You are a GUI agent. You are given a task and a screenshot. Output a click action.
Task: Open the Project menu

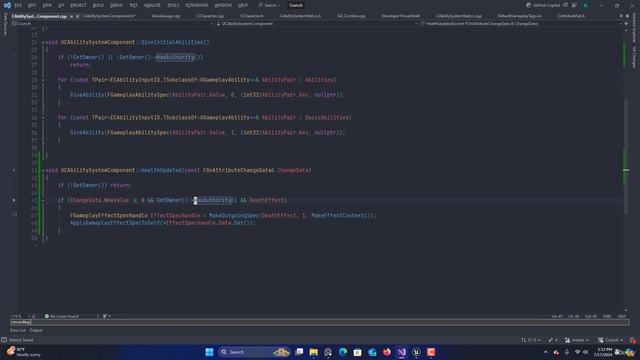pos(78,5)
